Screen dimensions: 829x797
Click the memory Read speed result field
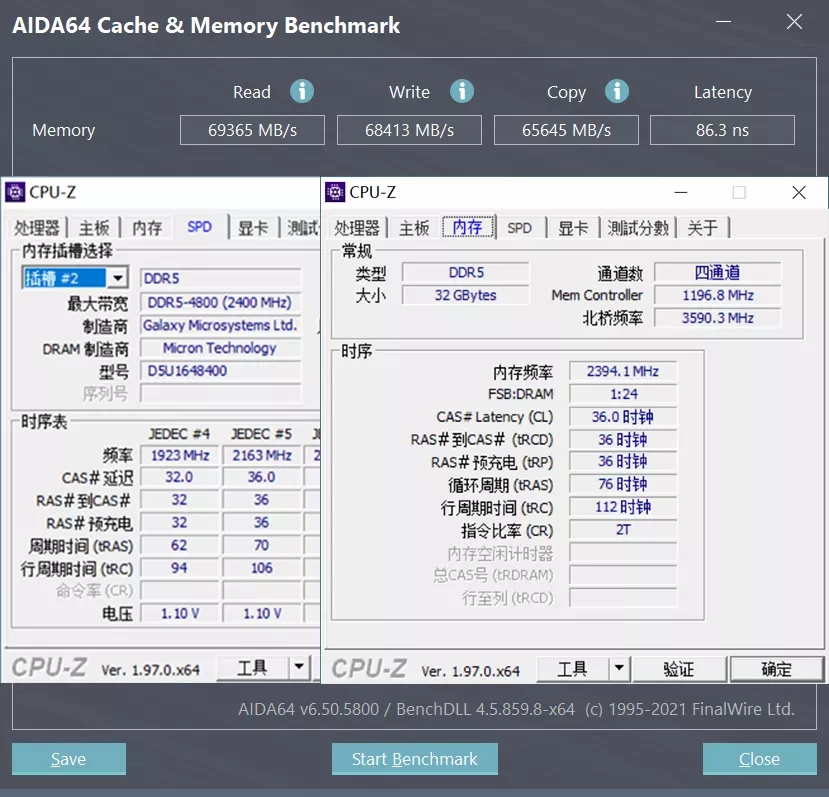tap(252, 130)
